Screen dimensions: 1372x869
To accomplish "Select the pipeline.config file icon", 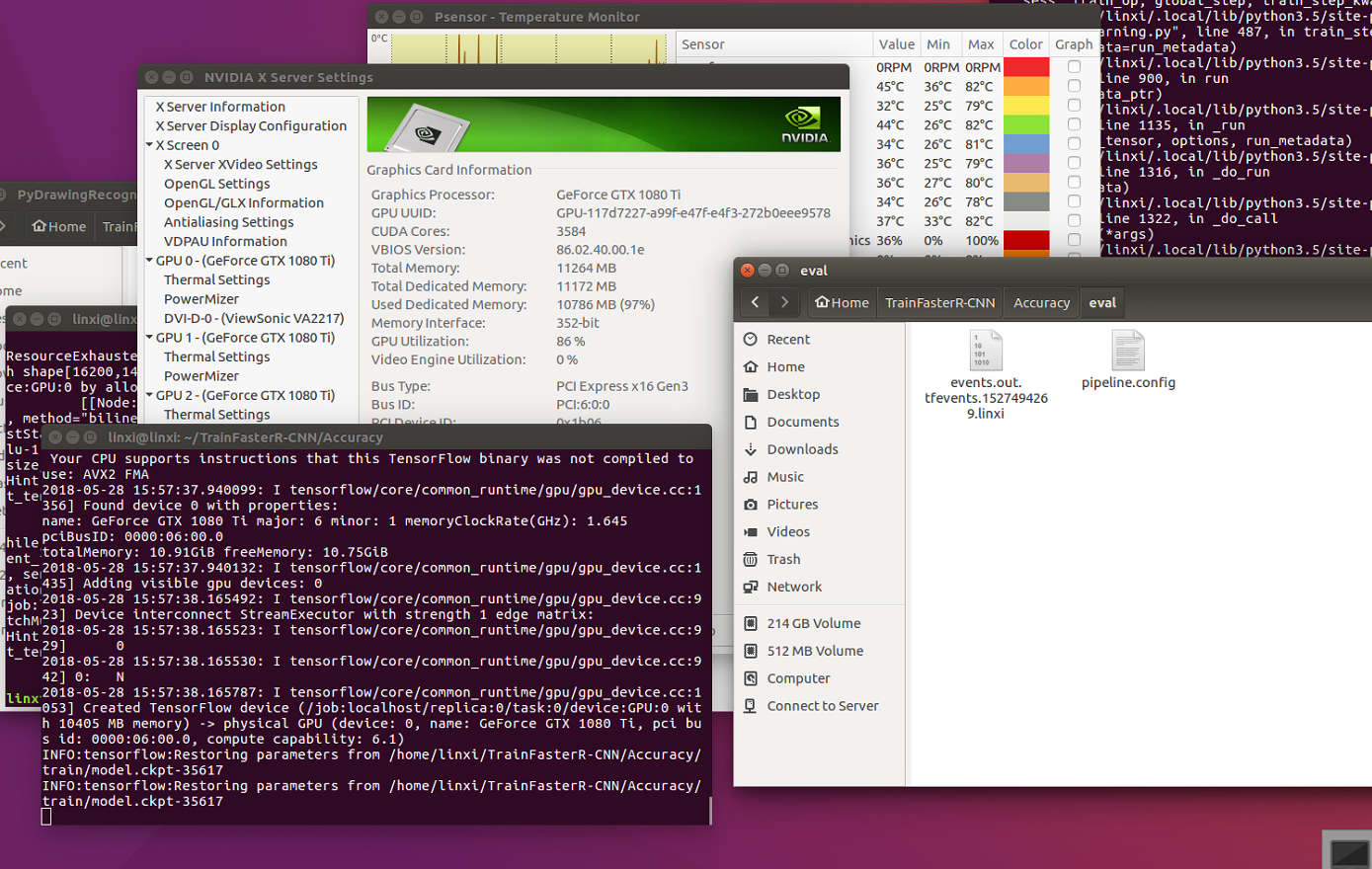I will (x=1128, y=352).
